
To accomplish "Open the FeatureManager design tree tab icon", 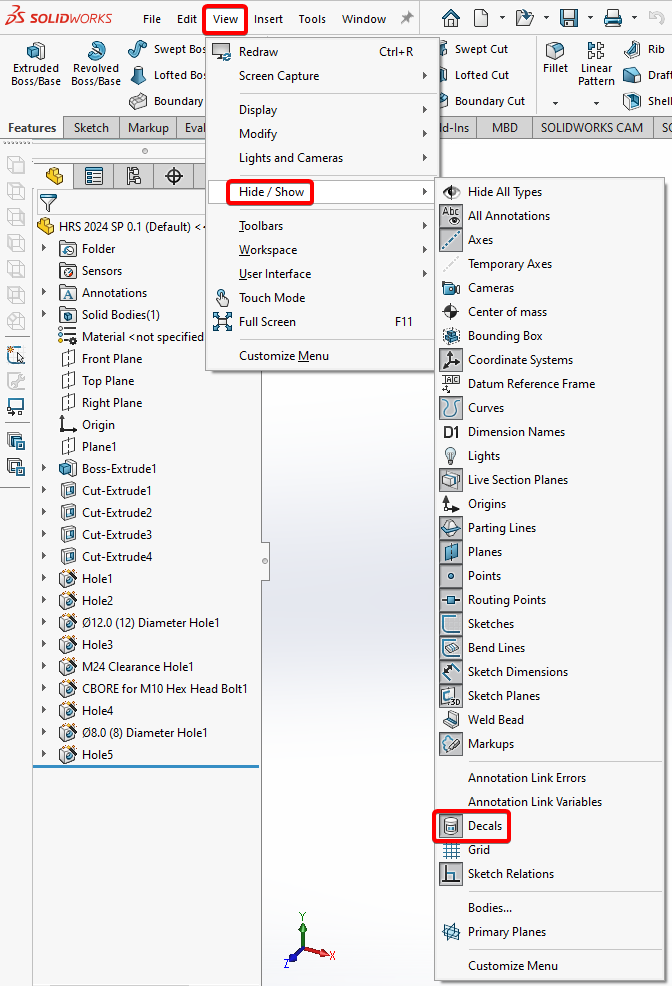I will coord(54,176).
